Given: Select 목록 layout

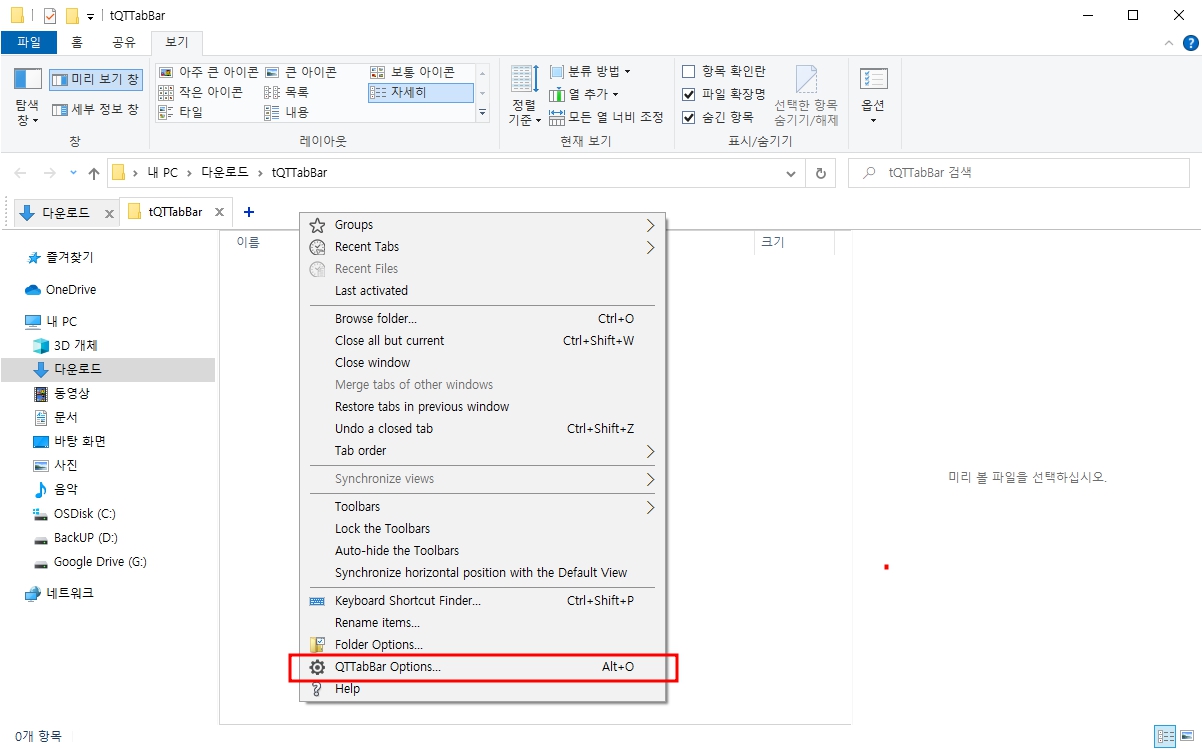Looking at the screenshot, I should point(287,92).
